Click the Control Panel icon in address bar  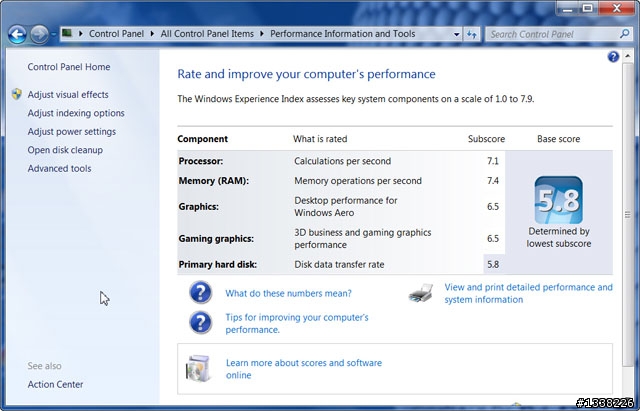[x=67, y=33]
